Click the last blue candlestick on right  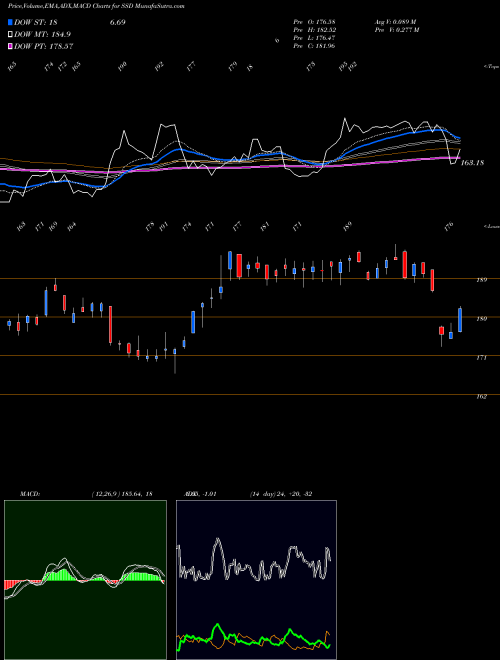coord(460,320)
